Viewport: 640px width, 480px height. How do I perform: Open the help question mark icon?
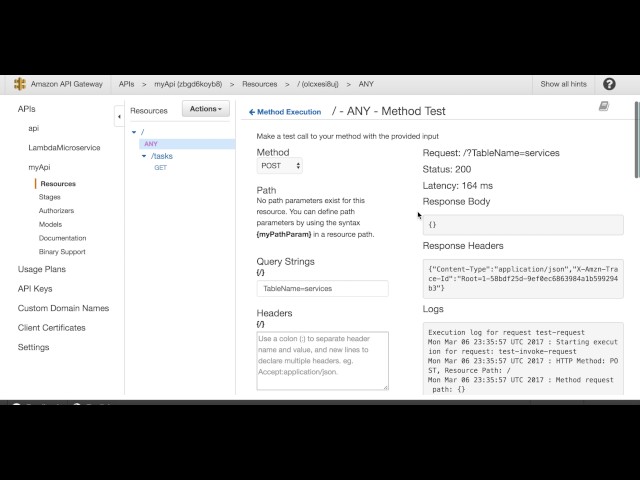(x=609, y=84)
